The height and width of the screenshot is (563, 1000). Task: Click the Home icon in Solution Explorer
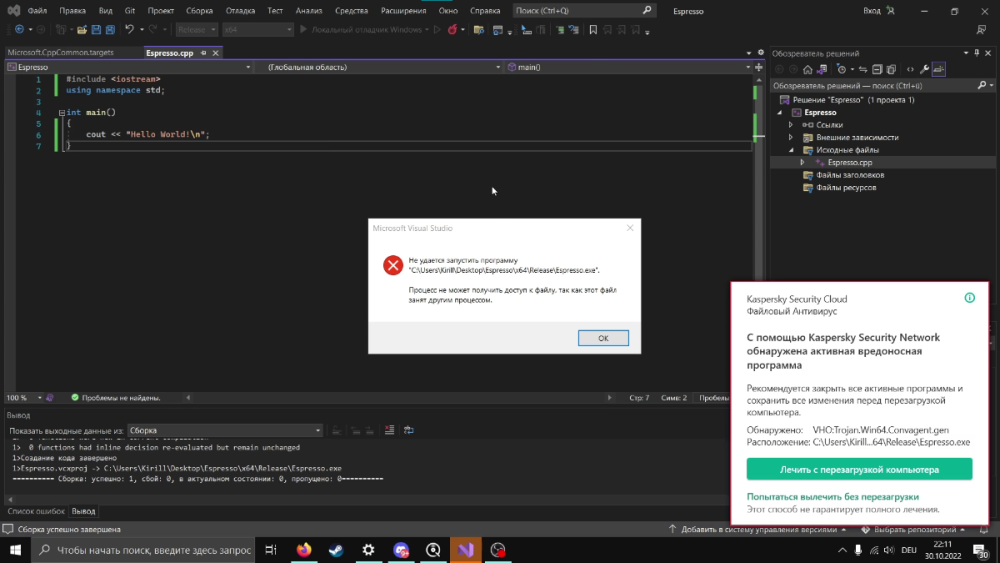(809, 69)
